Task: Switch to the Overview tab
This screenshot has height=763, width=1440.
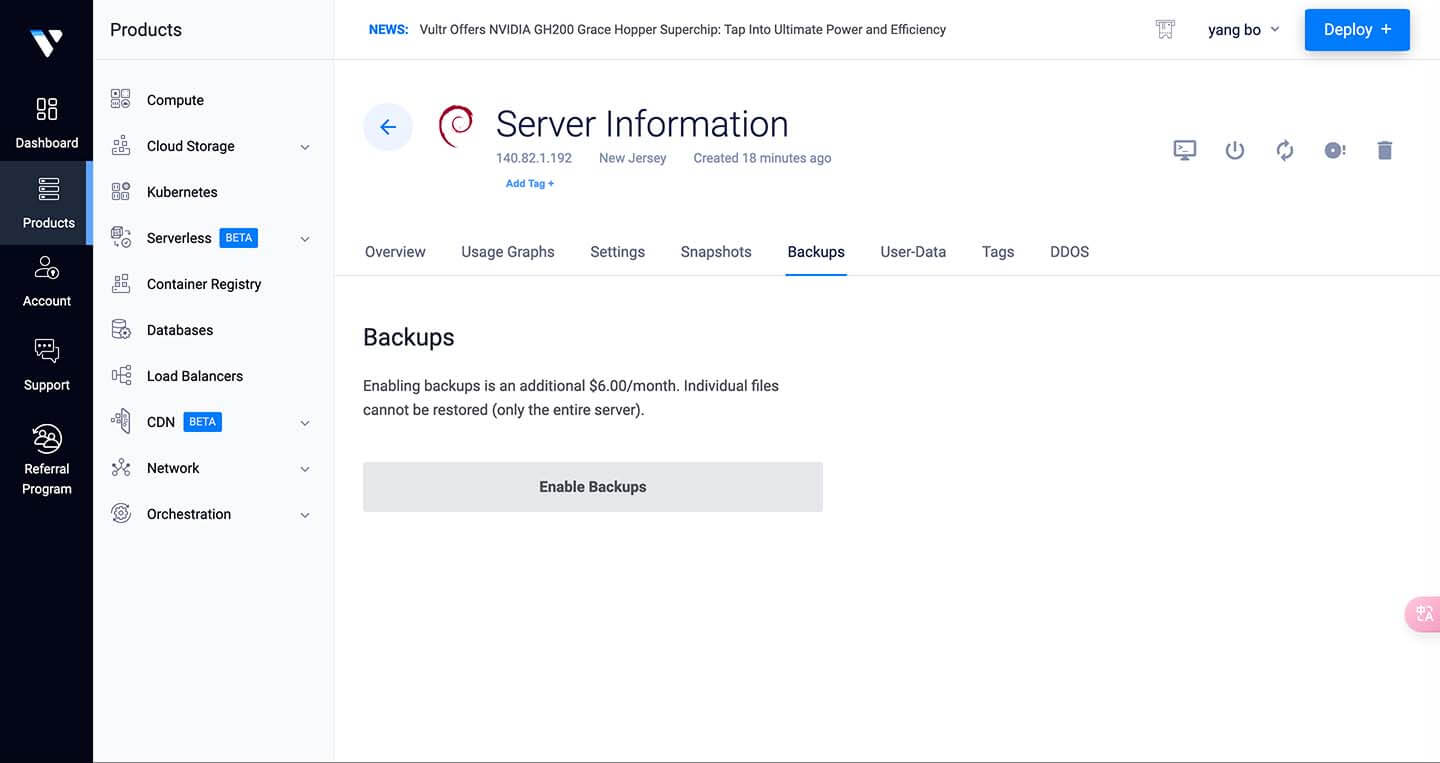Action: tap(395, 252)
